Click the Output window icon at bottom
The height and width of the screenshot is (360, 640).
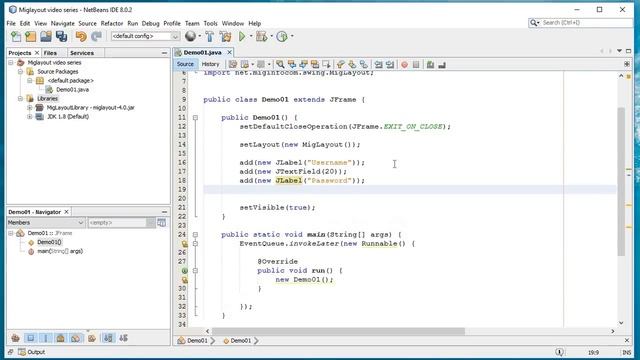click(22, 352)
